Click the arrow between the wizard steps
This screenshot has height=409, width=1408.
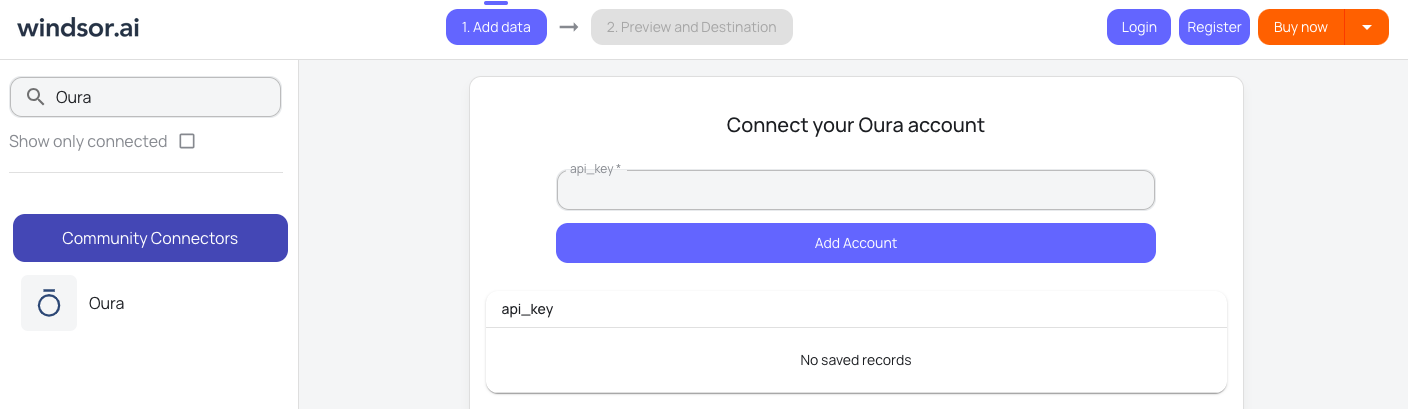pos(569,27)
